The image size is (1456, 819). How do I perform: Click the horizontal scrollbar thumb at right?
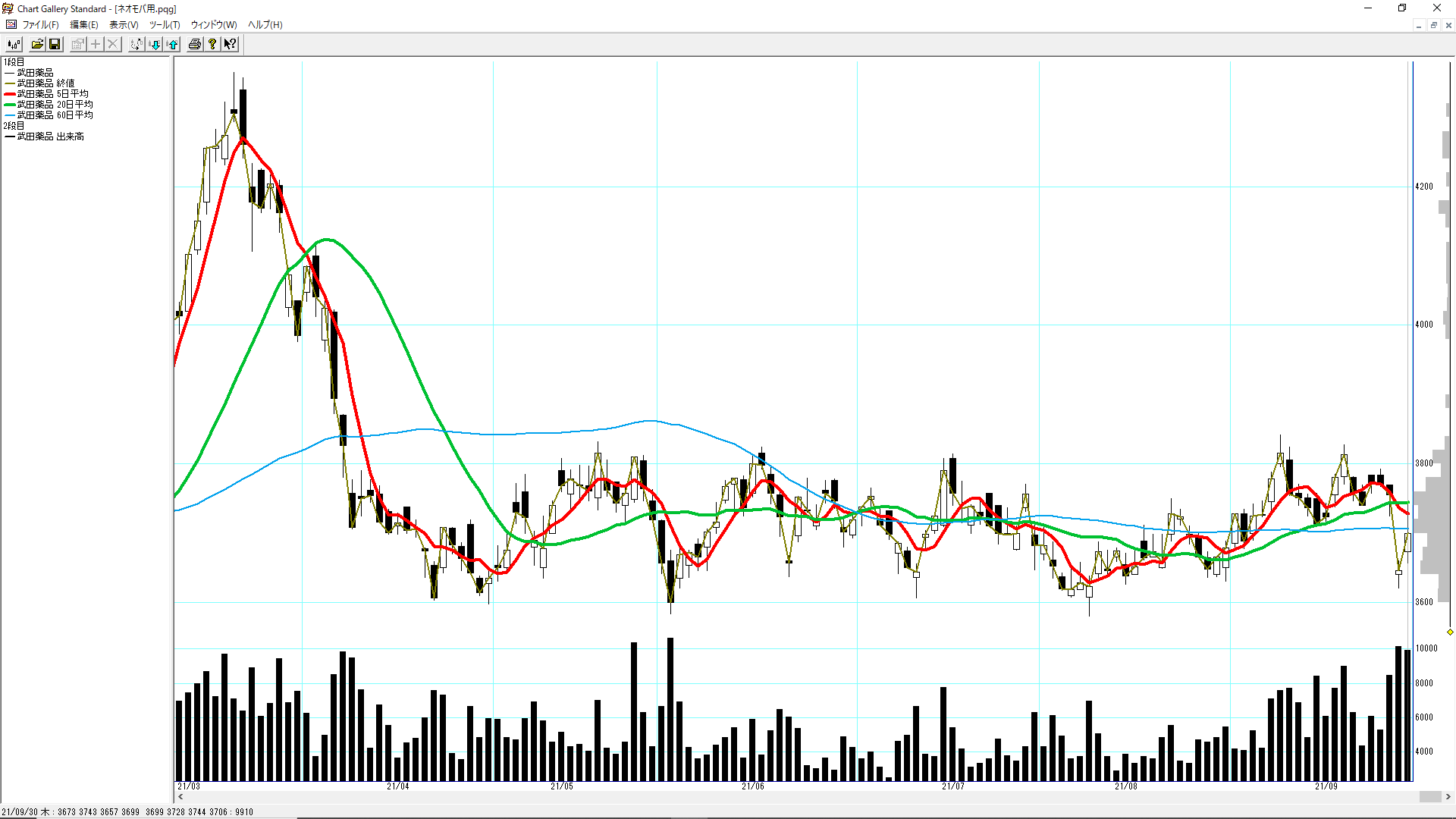[1429, 796]
